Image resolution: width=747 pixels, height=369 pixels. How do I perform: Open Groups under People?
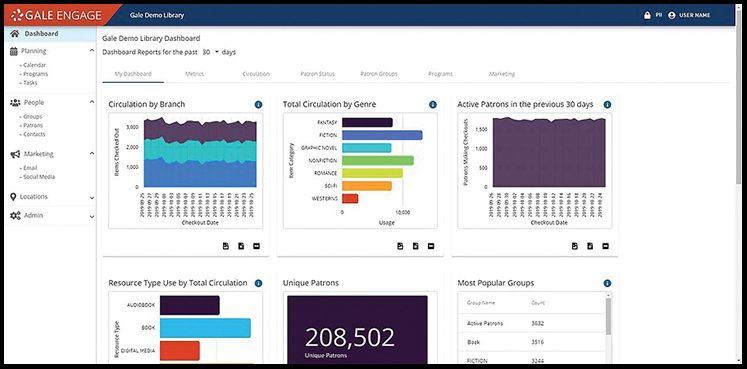tap(32, 117)
